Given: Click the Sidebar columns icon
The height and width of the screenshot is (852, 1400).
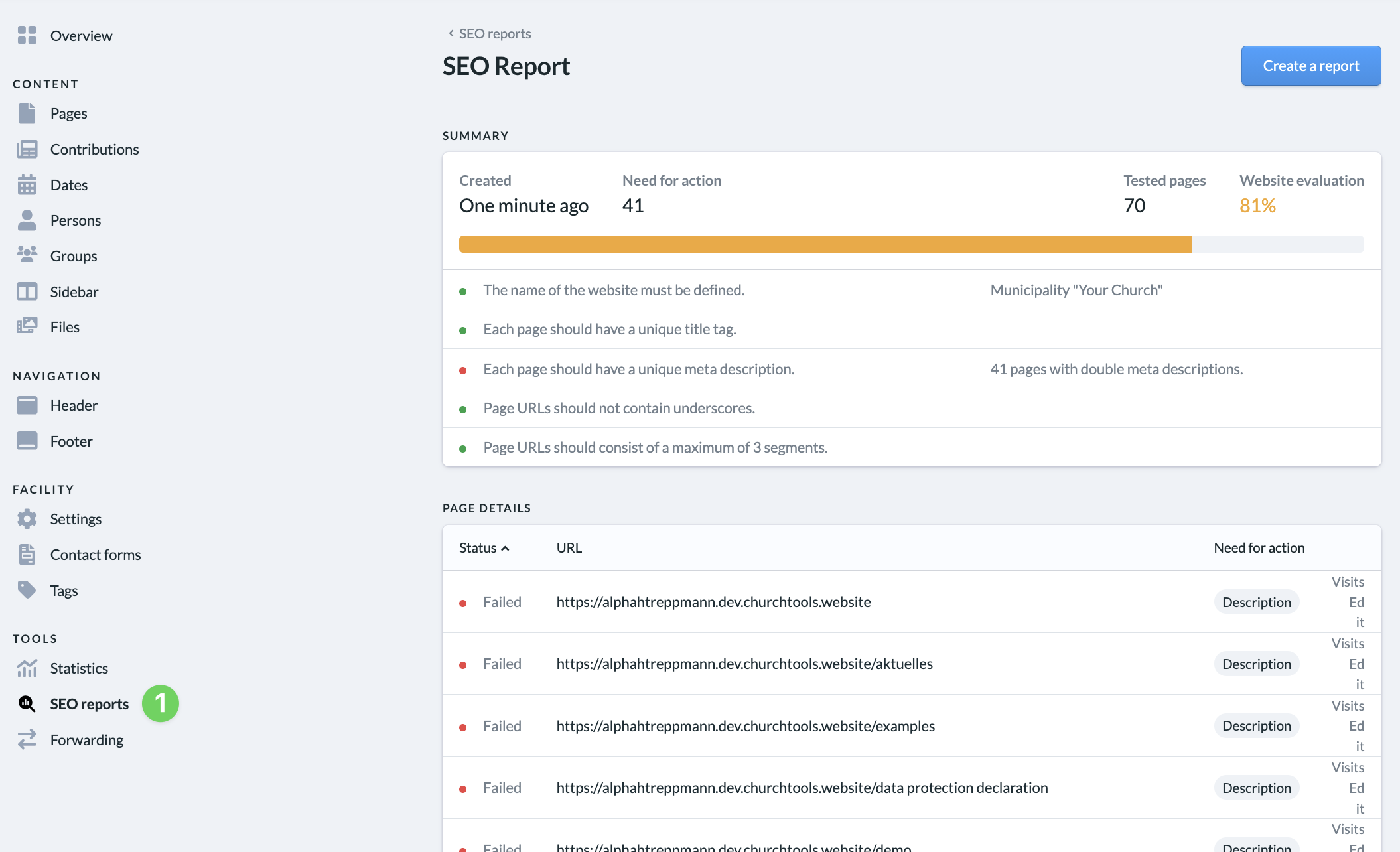Looking at the screenshot, I should click(27, 292).
